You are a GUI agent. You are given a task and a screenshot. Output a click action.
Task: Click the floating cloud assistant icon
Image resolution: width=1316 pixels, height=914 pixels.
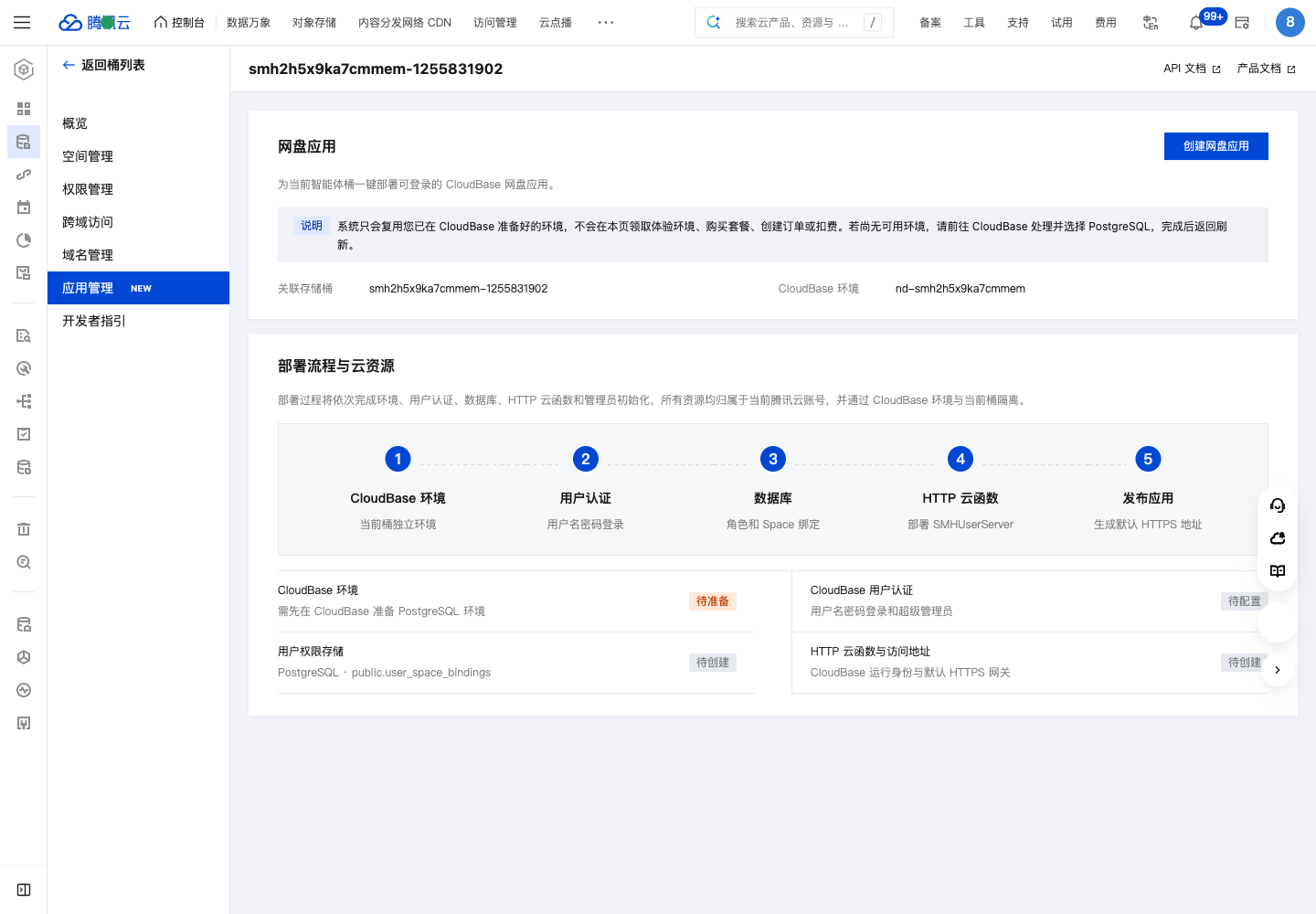pos(1278,538)
